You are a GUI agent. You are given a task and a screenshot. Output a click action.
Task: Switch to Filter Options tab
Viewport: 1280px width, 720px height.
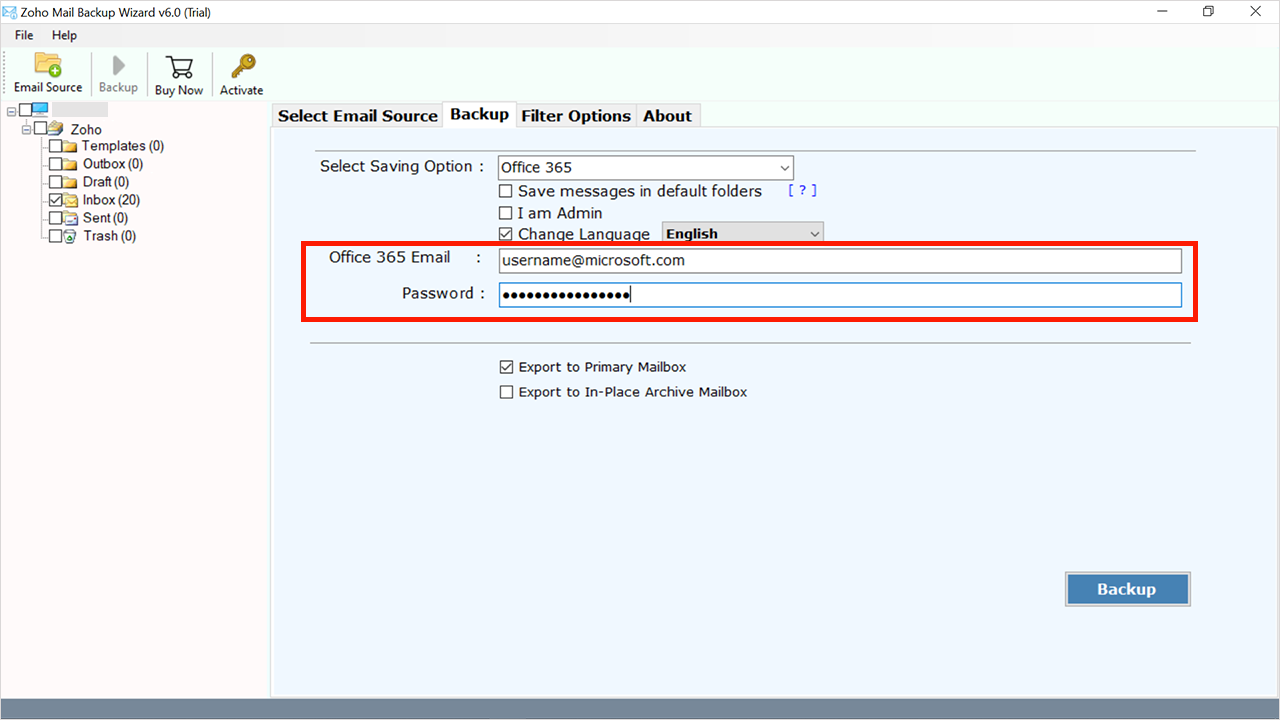576,116
